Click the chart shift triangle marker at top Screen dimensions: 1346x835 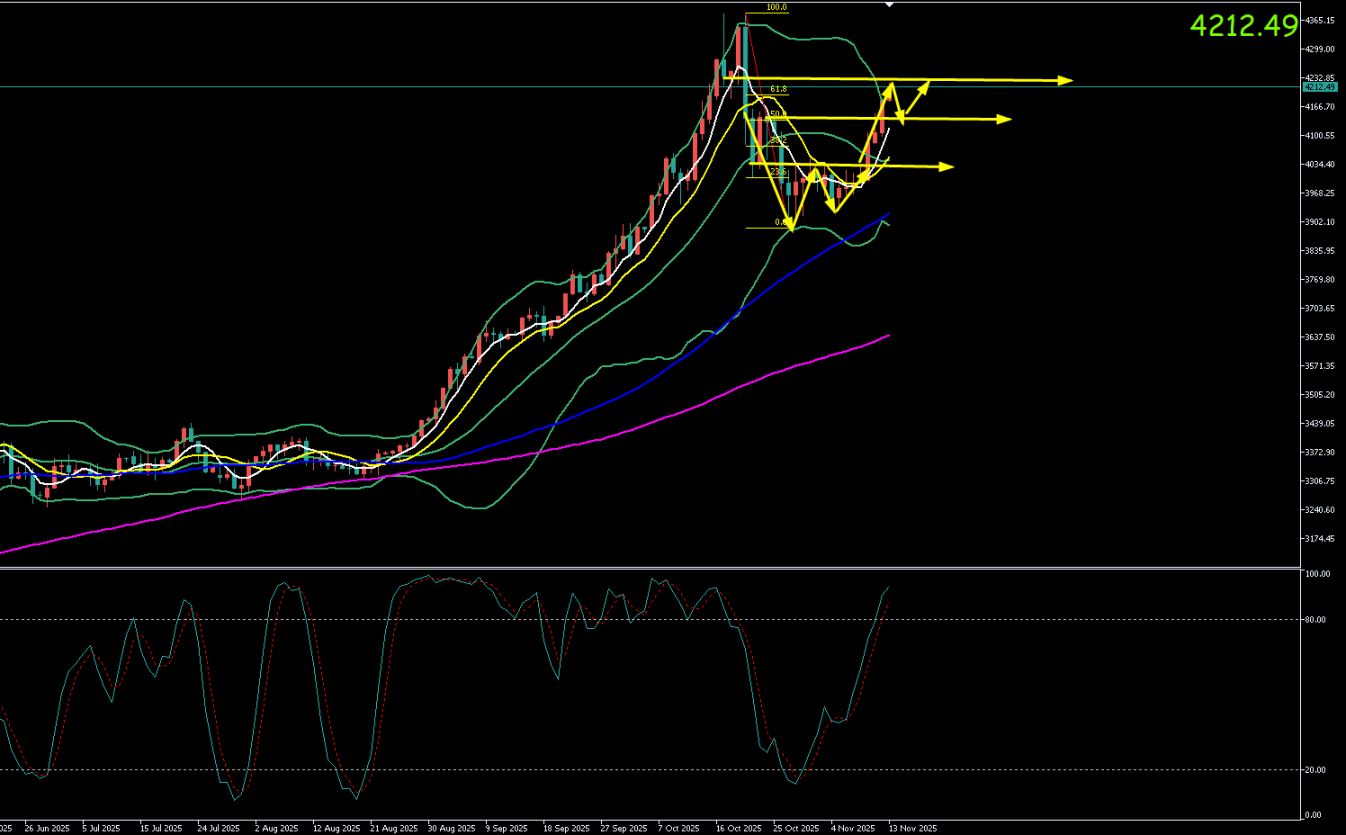[x=890, y=5]
